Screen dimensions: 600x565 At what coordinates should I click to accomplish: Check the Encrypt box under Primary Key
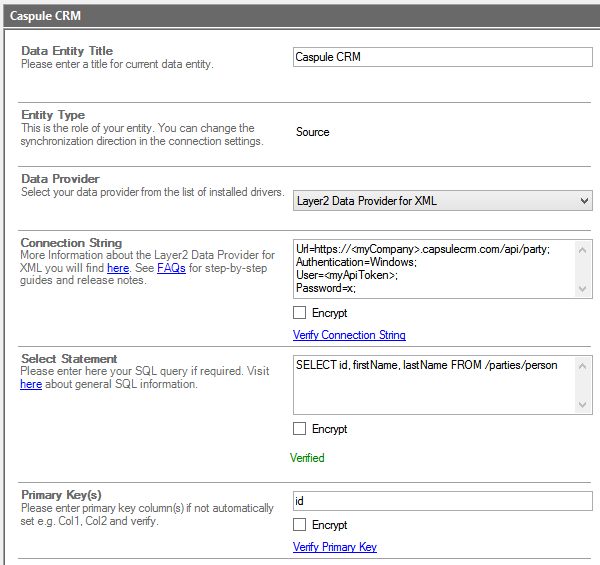tap(299, 525)
